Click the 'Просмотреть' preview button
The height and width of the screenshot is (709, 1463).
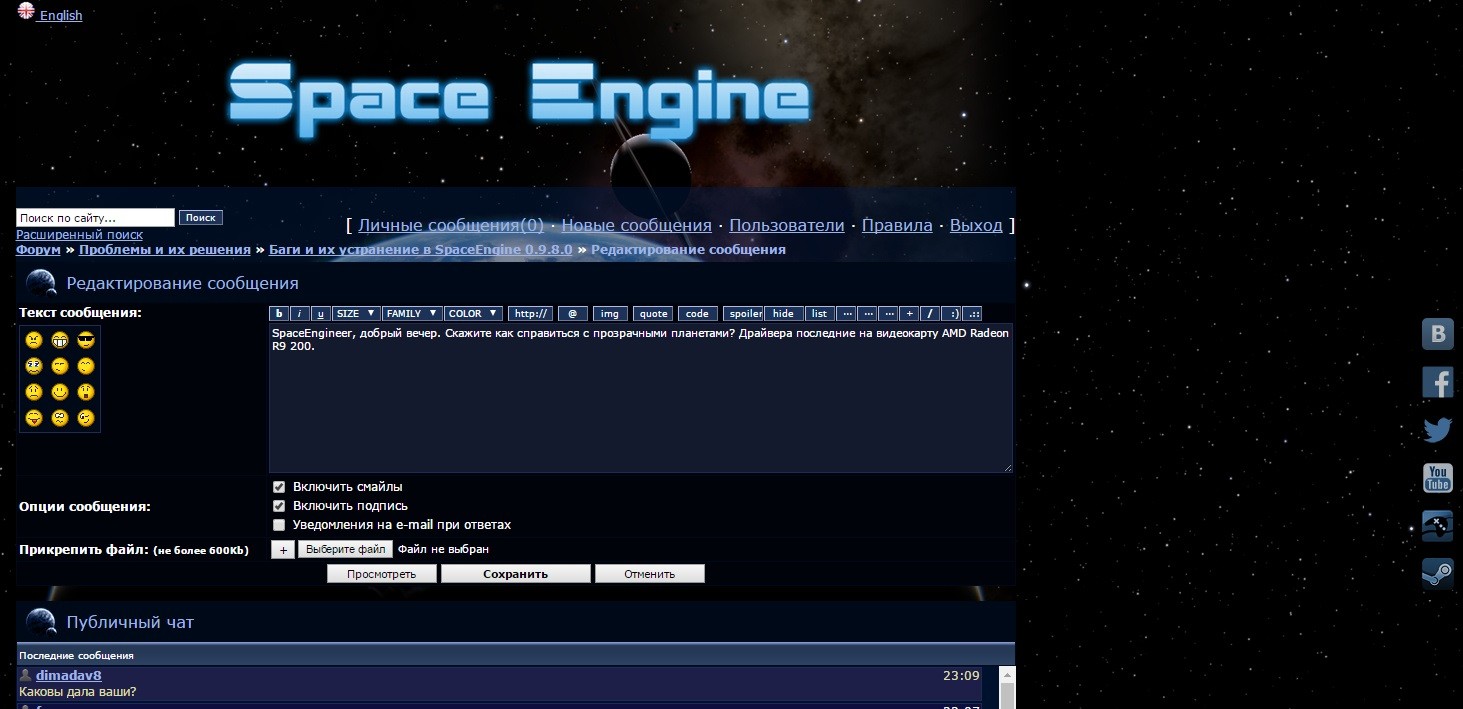[x=384, y=574]
